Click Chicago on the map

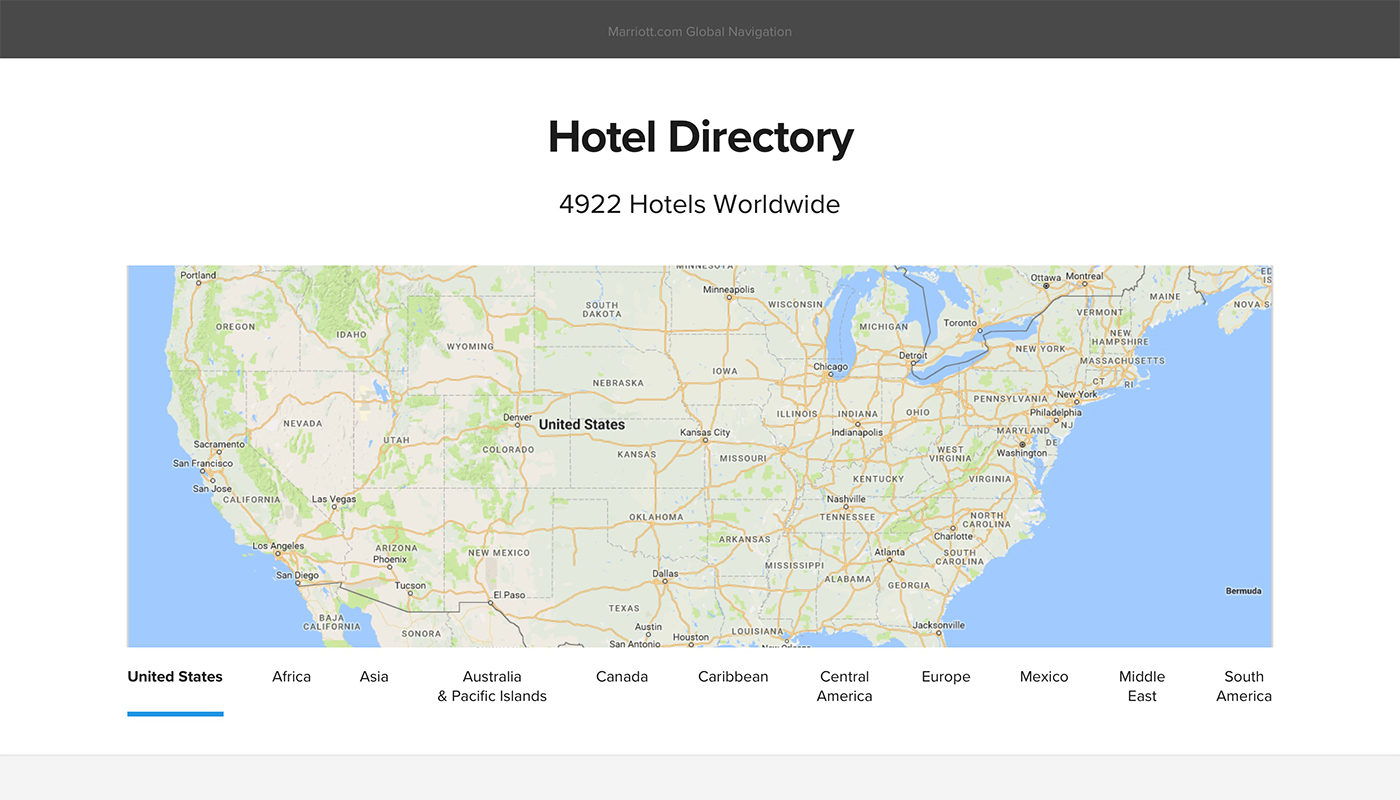830,367
